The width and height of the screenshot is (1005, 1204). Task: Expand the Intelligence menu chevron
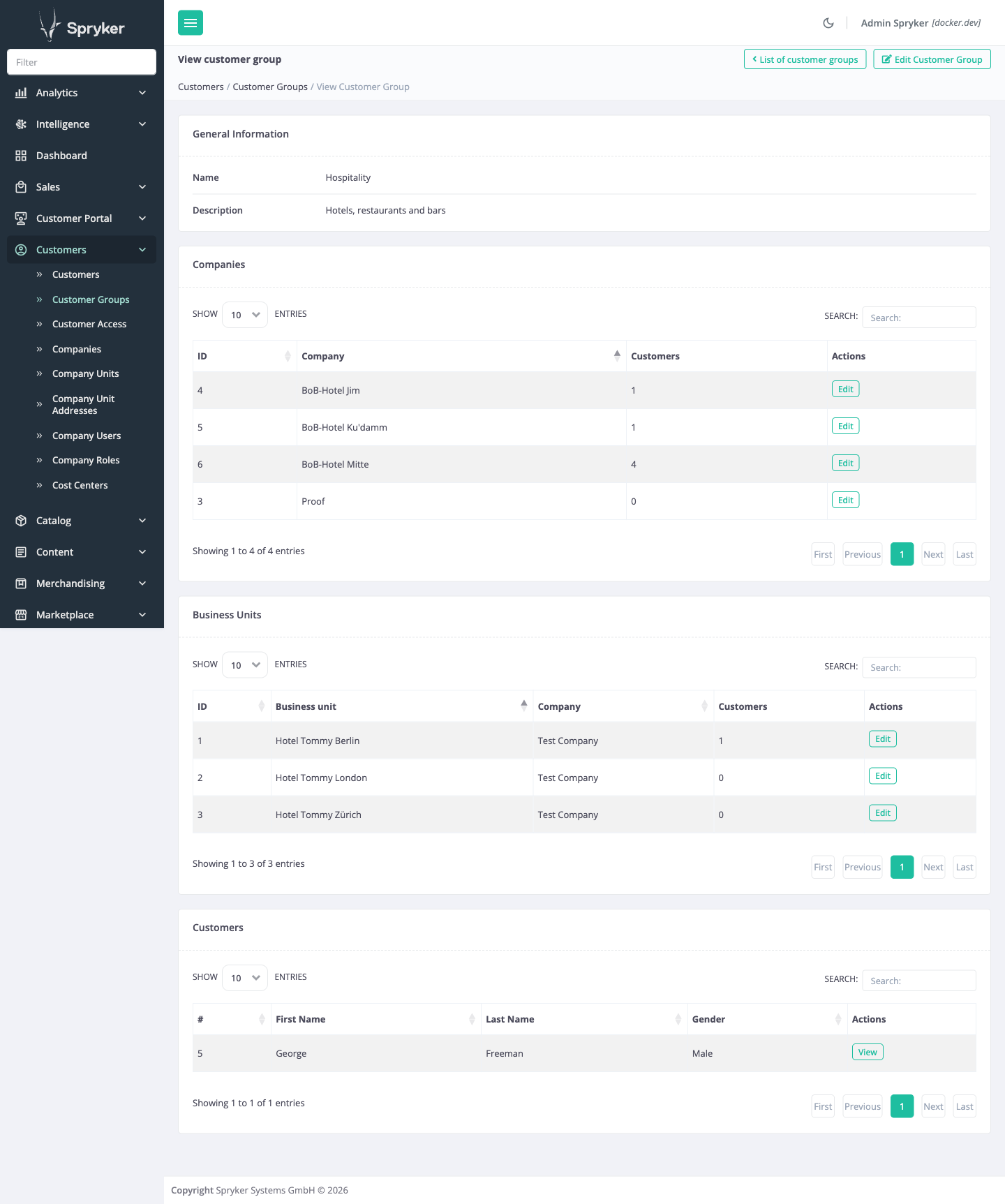pos(142,124)
